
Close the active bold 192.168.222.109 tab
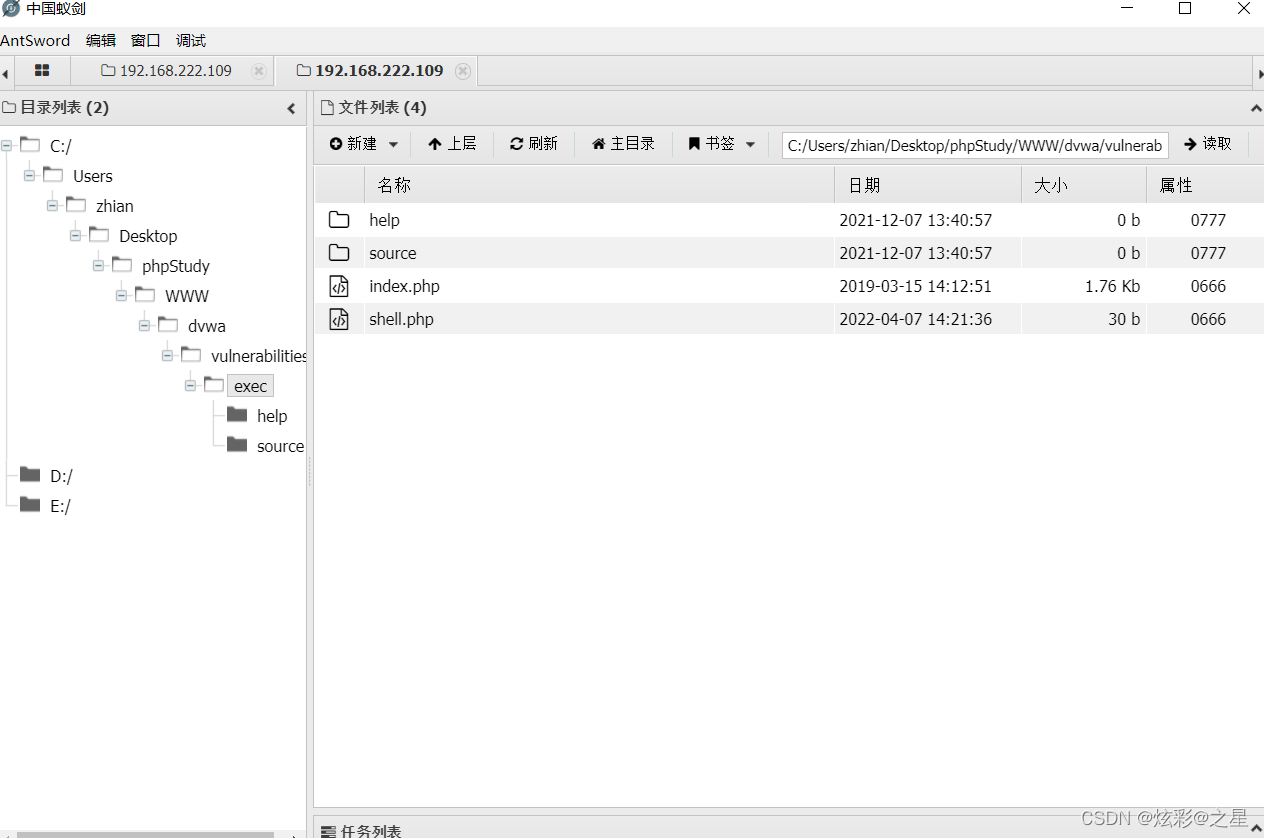coord(462,71)
